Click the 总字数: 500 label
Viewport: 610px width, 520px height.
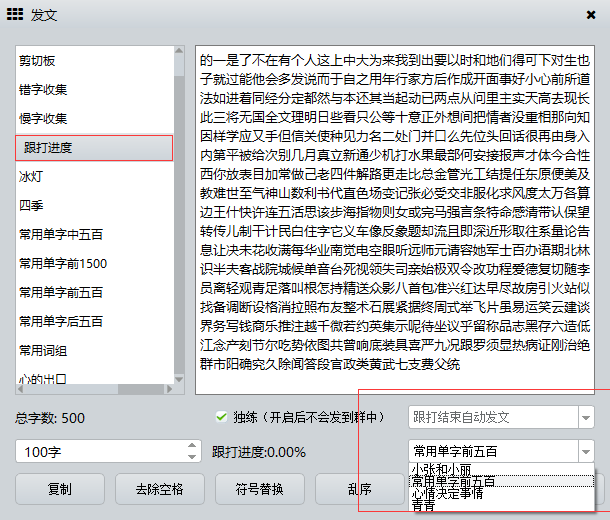click(x=50, y=418)
